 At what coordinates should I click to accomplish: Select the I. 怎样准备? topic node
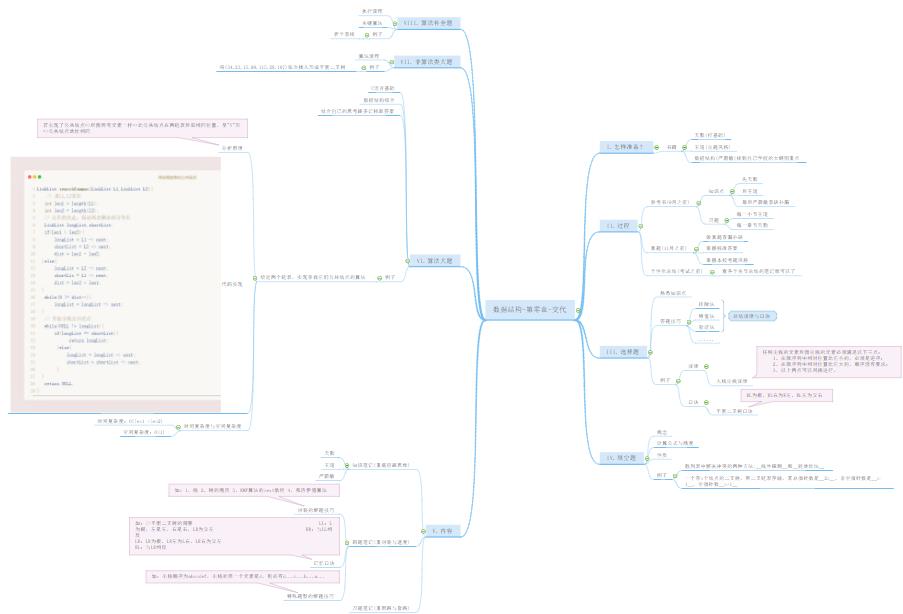(x=628, y=146)
